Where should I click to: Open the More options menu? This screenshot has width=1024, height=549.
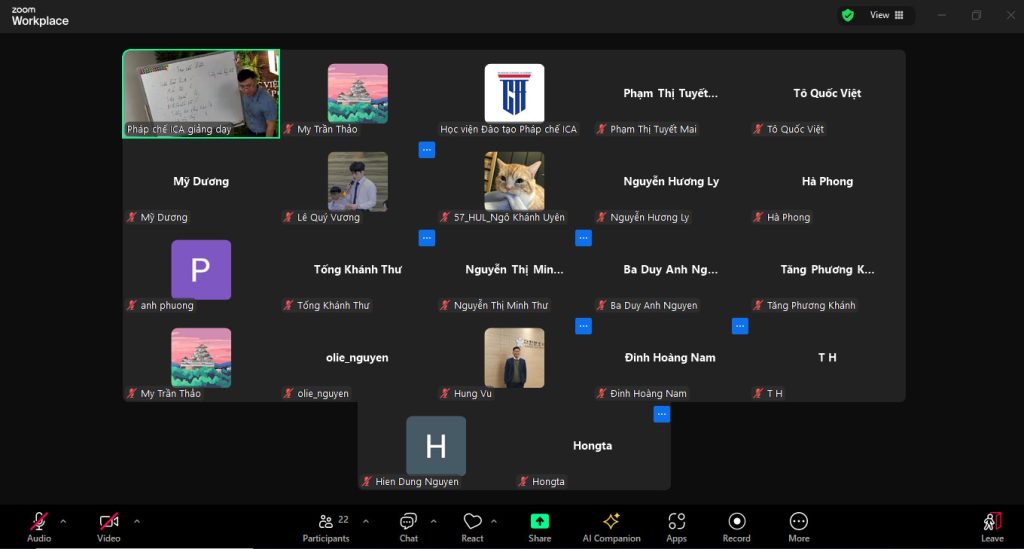click(798, 526)
